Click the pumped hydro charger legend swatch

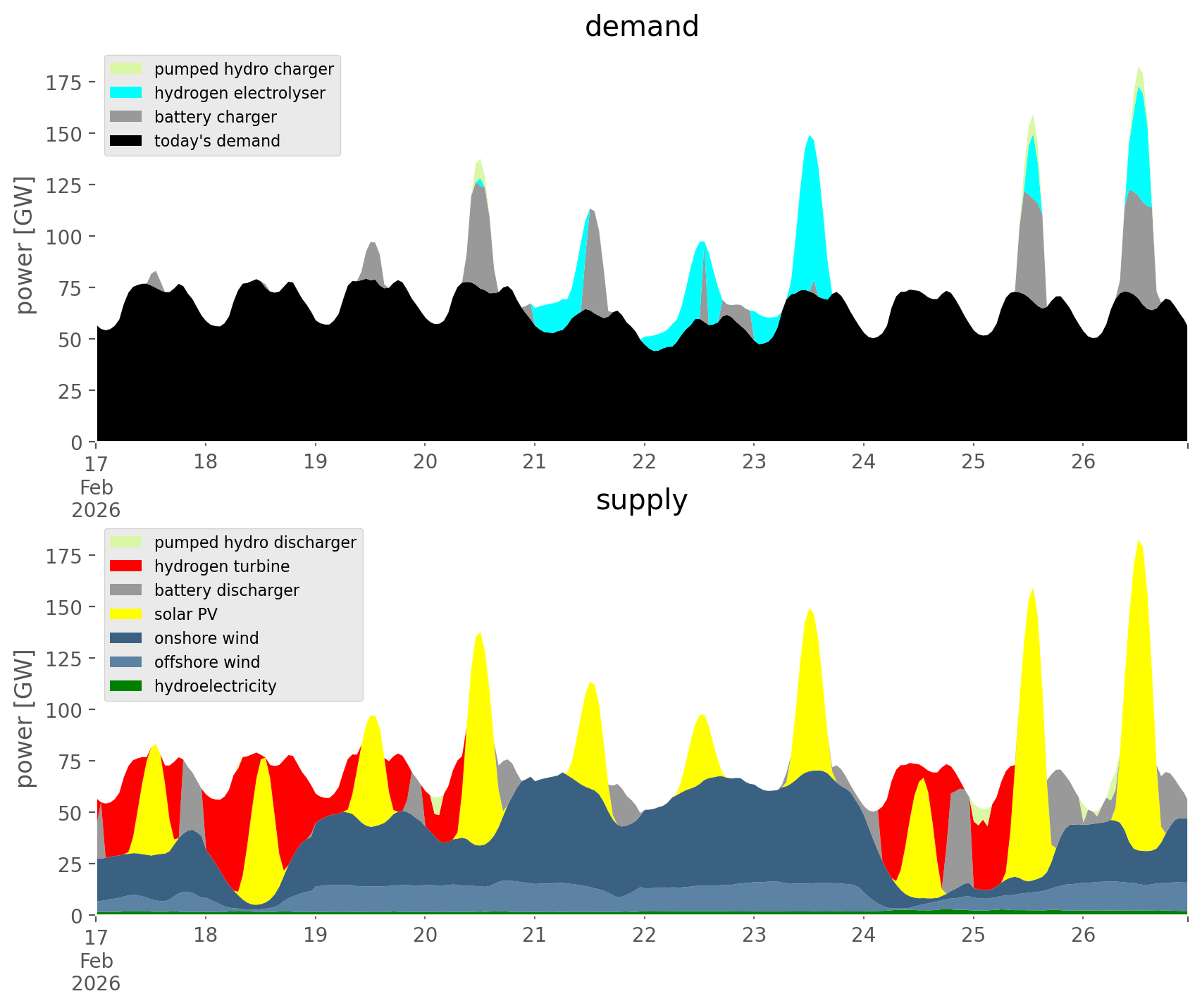pos(126,69)
